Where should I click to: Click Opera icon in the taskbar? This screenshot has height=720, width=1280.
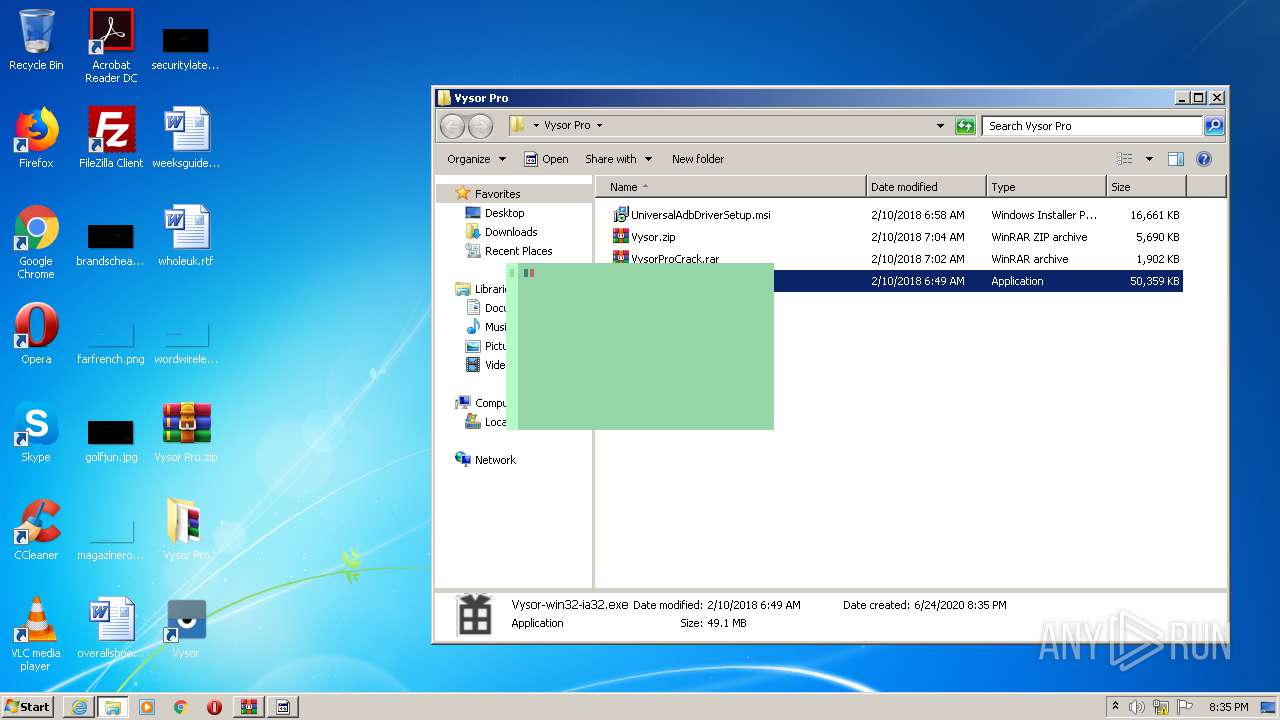point(214,707)
